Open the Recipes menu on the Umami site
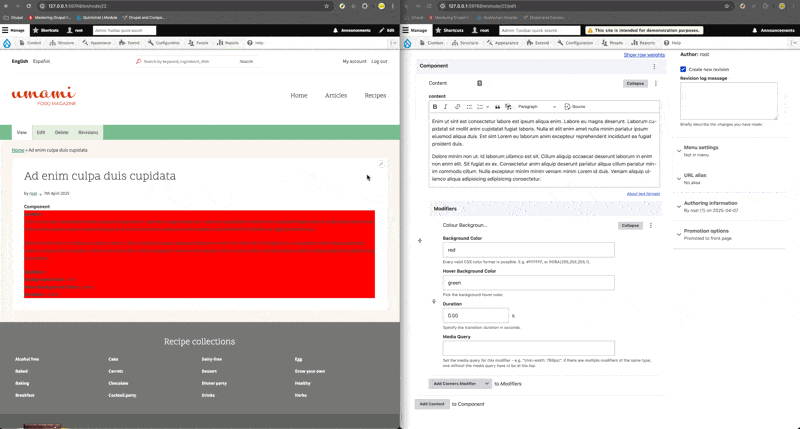 [x=375, y=96]
